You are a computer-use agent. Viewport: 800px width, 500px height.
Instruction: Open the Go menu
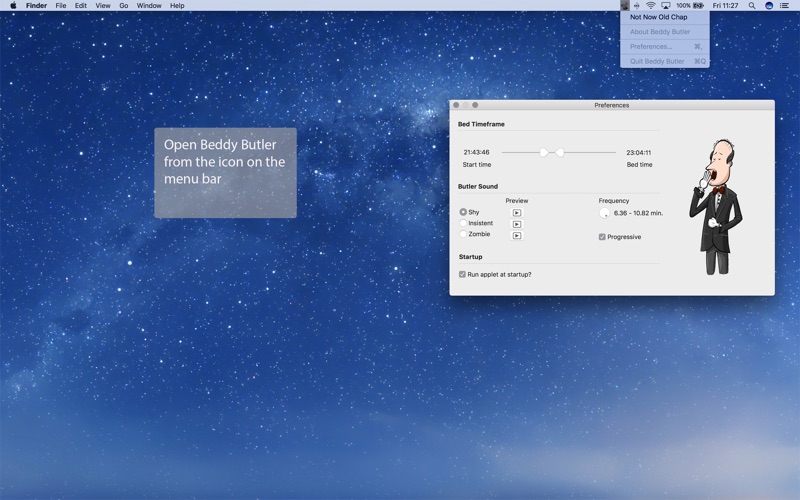(x=123, y=6)
